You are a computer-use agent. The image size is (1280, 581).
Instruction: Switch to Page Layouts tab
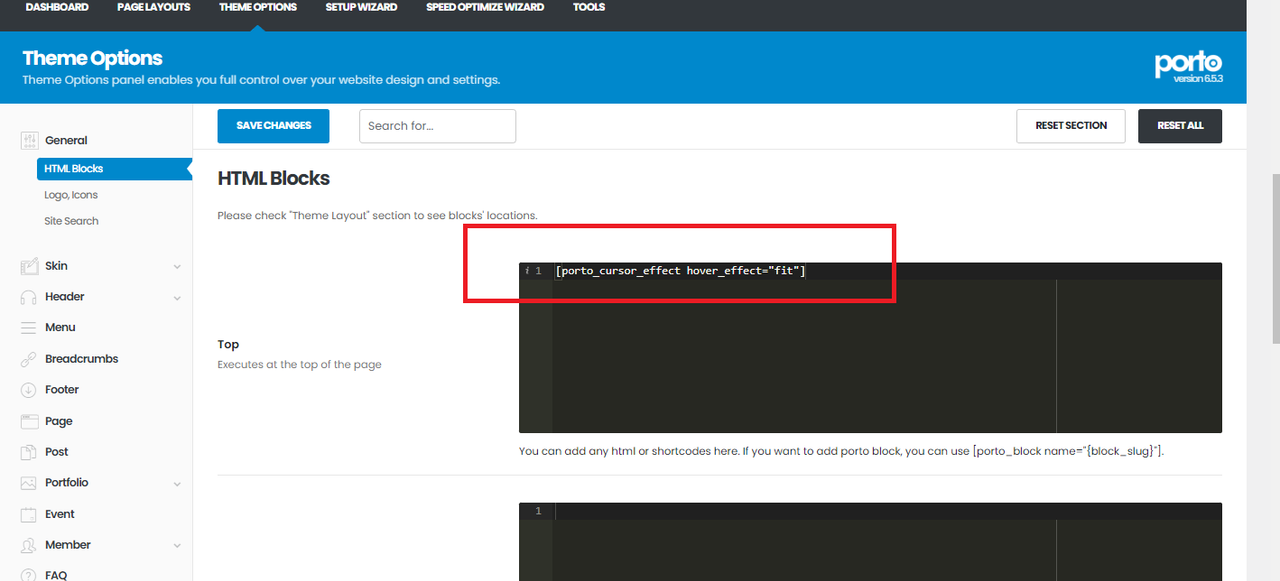click(x=153, y=7)
